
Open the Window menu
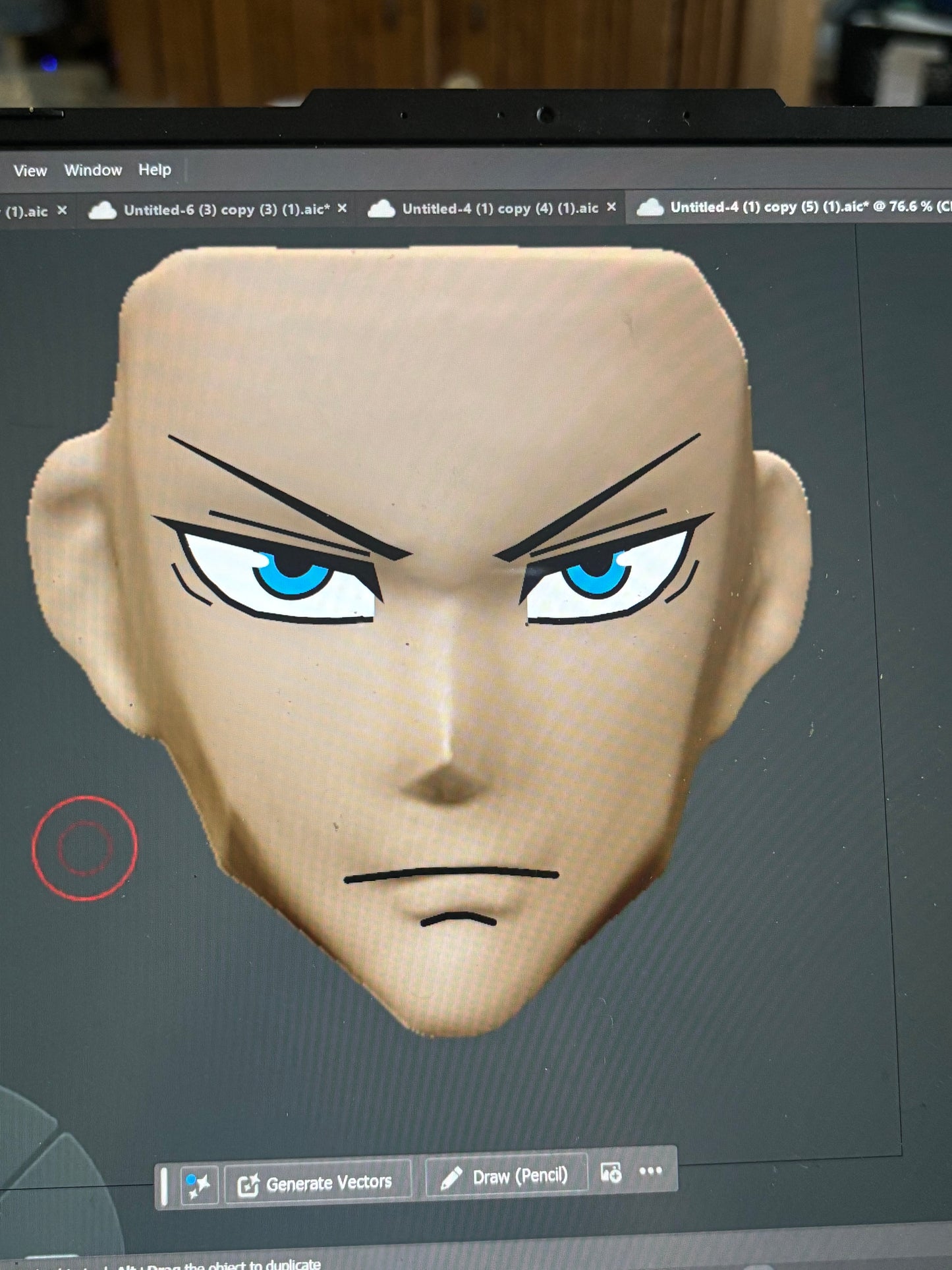tap(93, 170)
